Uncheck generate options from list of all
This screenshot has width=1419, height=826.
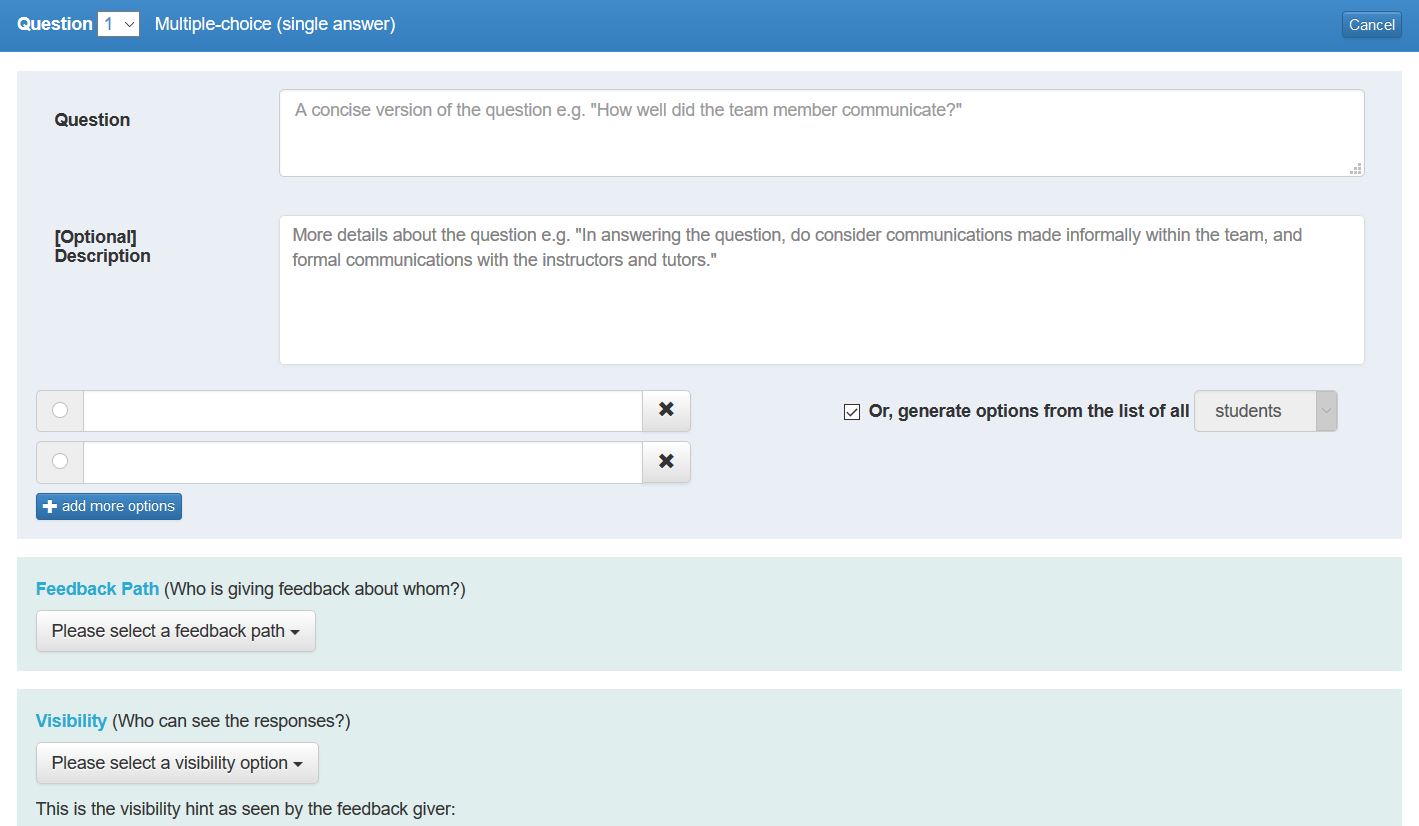(x=851, y=411)
